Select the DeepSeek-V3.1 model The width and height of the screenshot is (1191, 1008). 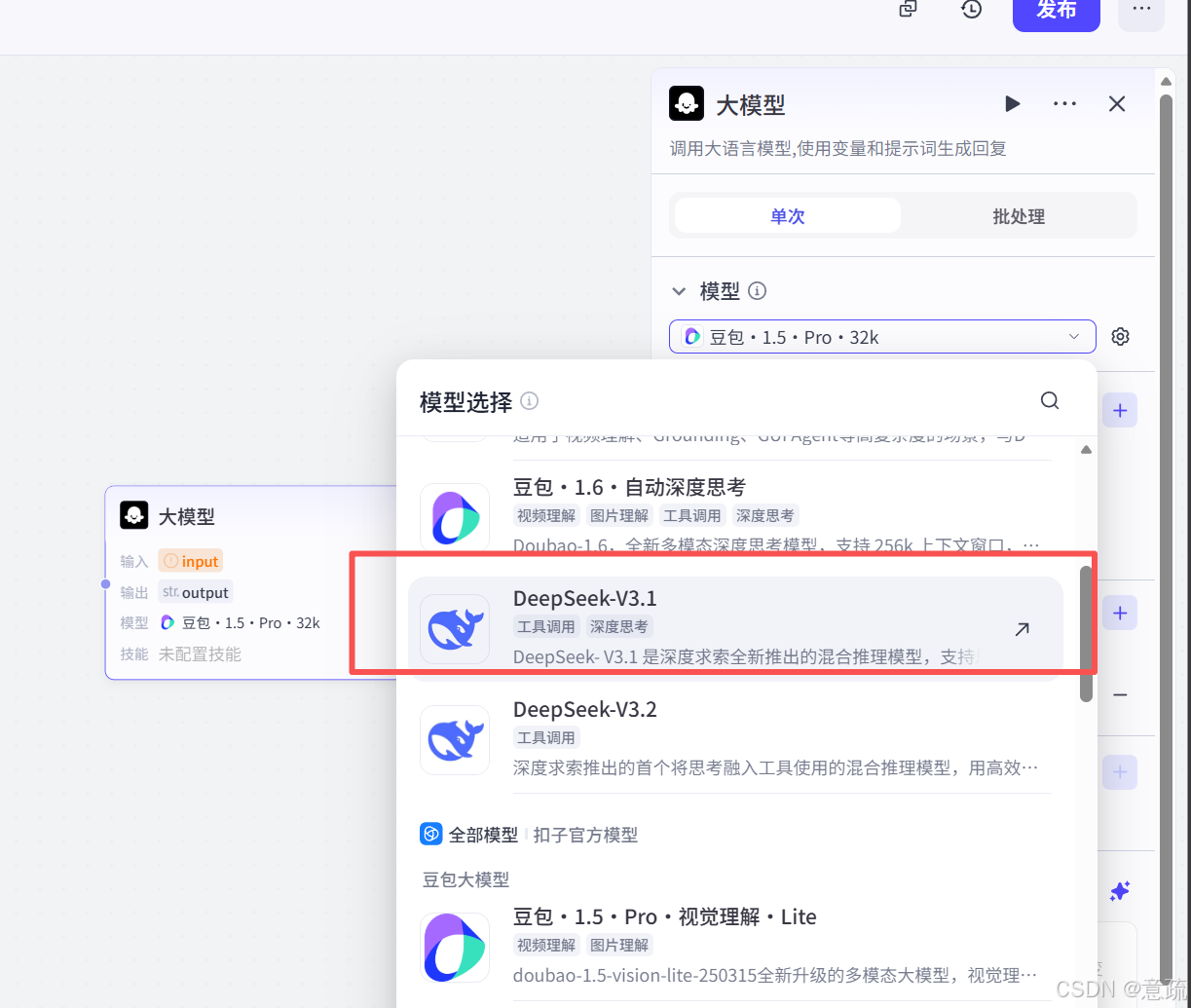(735, 628)
